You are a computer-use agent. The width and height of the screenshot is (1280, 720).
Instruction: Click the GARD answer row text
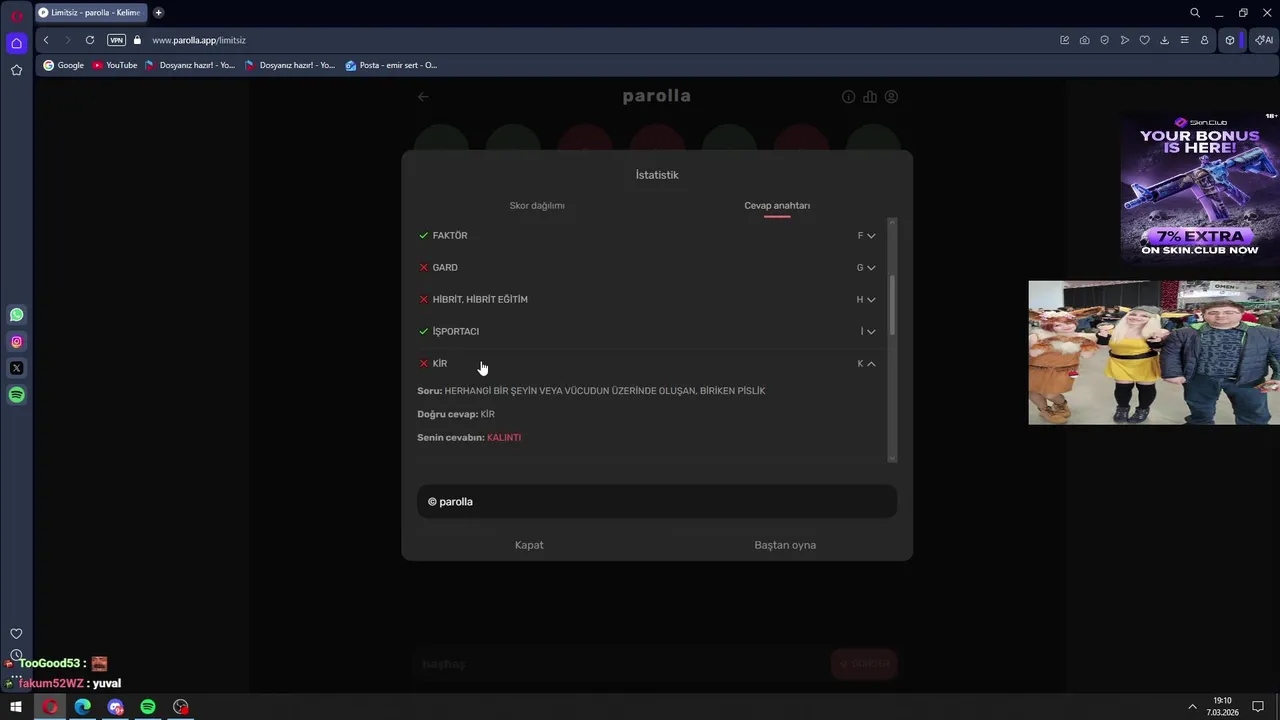445,268
